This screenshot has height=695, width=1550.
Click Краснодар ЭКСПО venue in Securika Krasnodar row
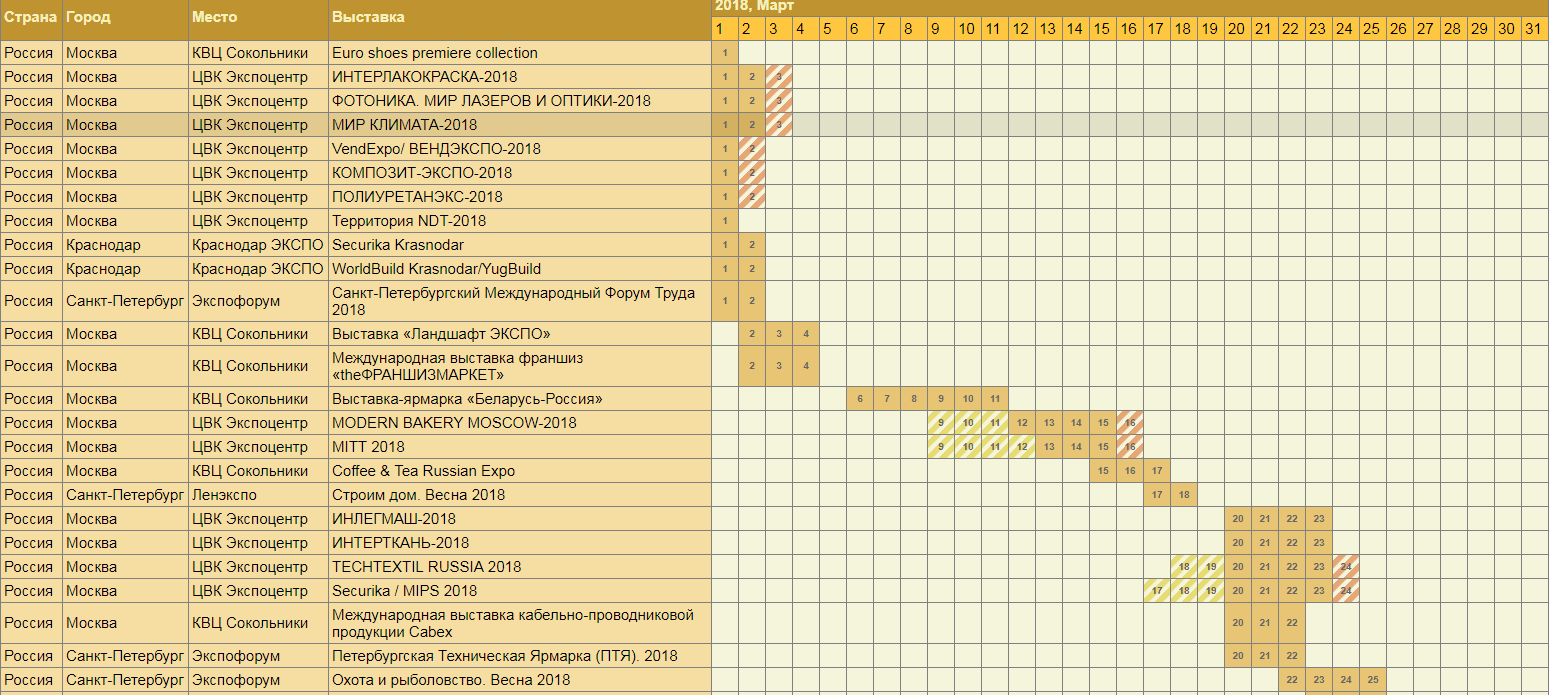point(257,245)
